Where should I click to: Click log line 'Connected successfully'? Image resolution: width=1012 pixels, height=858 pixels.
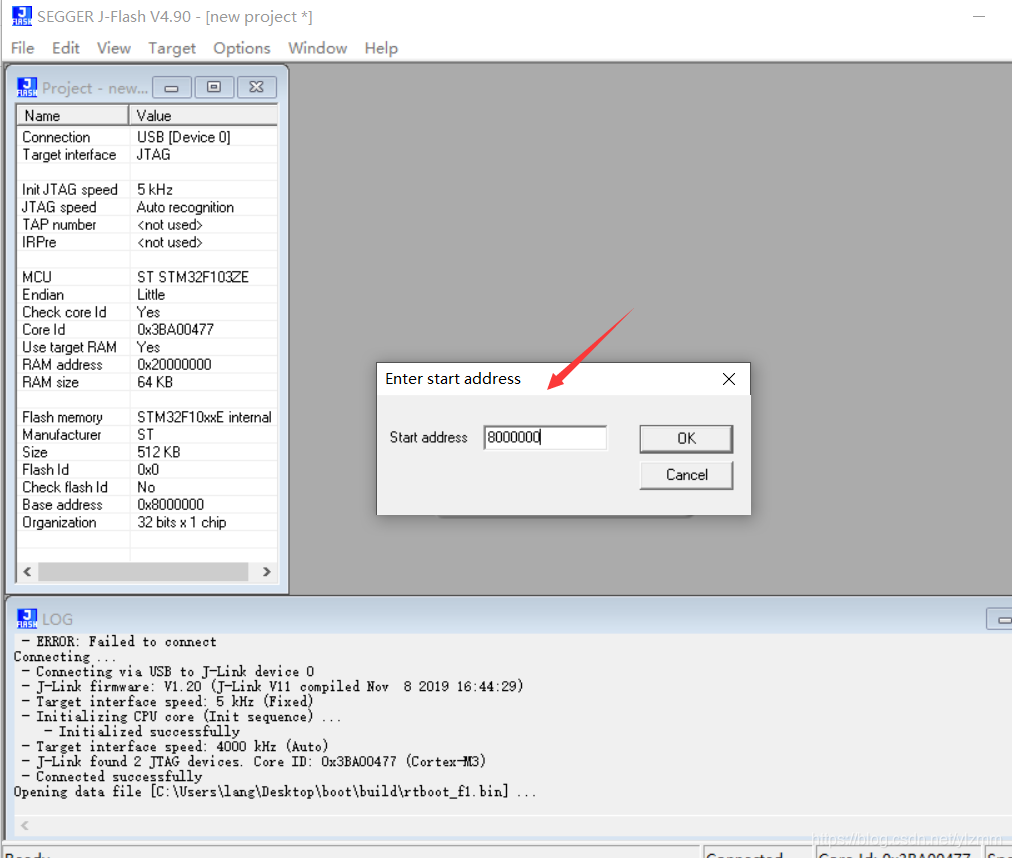(112, 777)
